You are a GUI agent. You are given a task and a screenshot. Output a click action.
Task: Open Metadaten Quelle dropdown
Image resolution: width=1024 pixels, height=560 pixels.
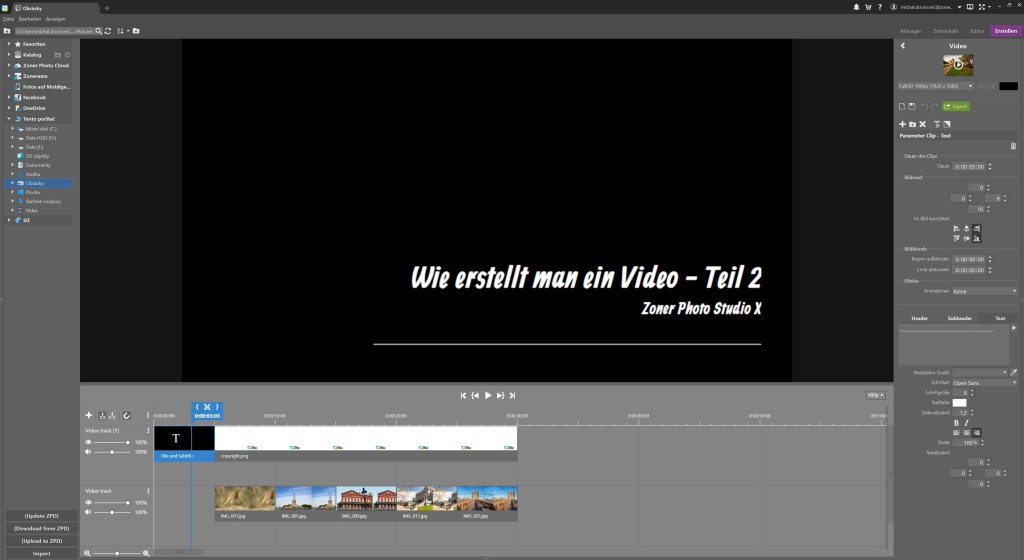click(980, 372)
